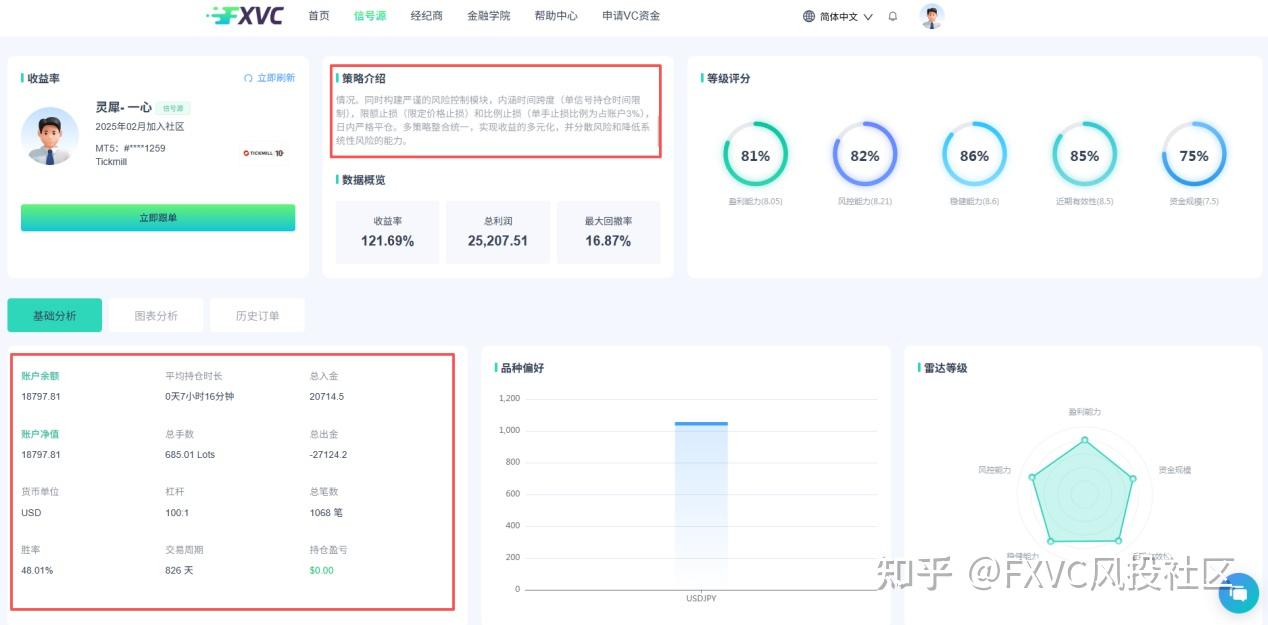
Task: Click the 81% 盈利能力 gauge
Action: click(x=755, y=155)
